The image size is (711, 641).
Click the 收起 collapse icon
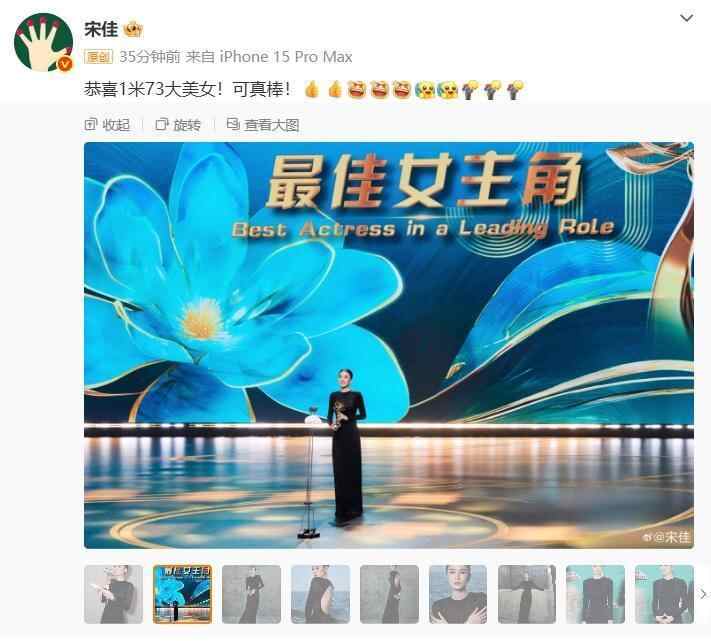pos(91,124)
